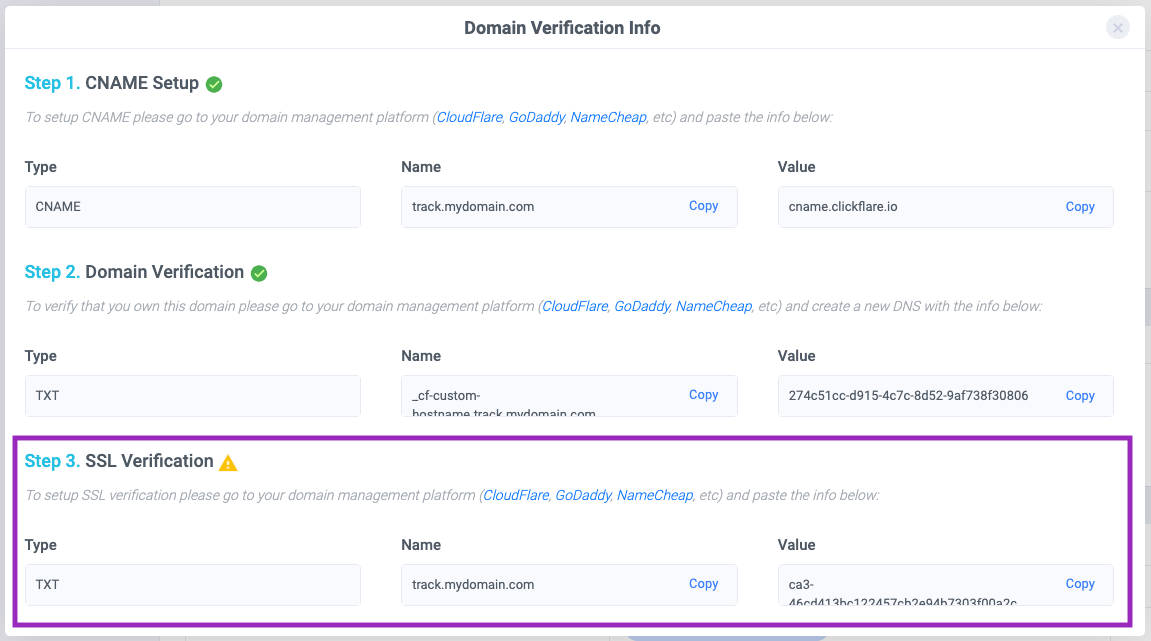Open the NameCheap link in Step 3
Image resolution: width=1151 pixels, height=641 pixels.
click(x=655, y=496)
